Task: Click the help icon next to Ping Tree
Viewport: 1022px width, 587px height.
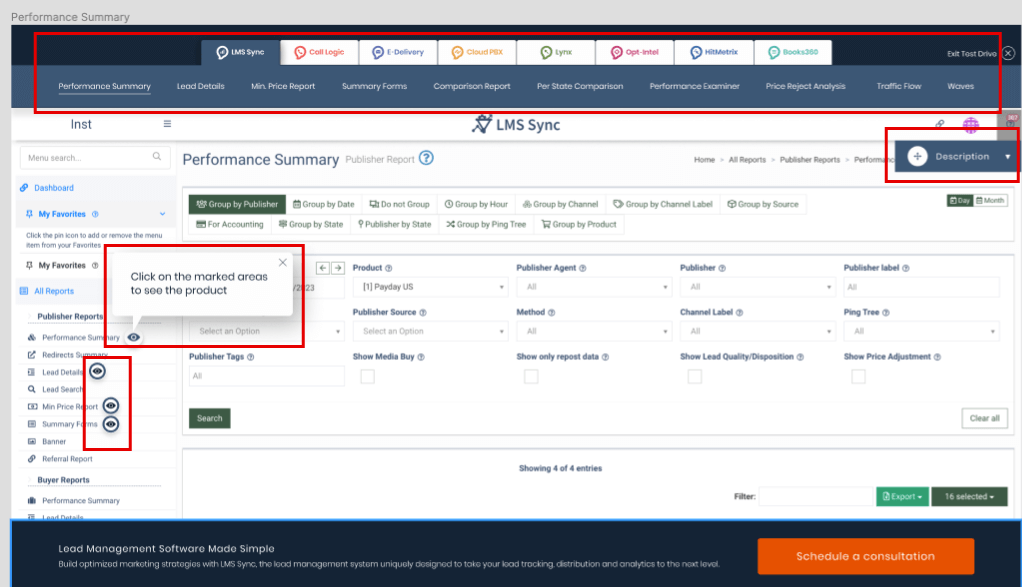Action: 886,313
